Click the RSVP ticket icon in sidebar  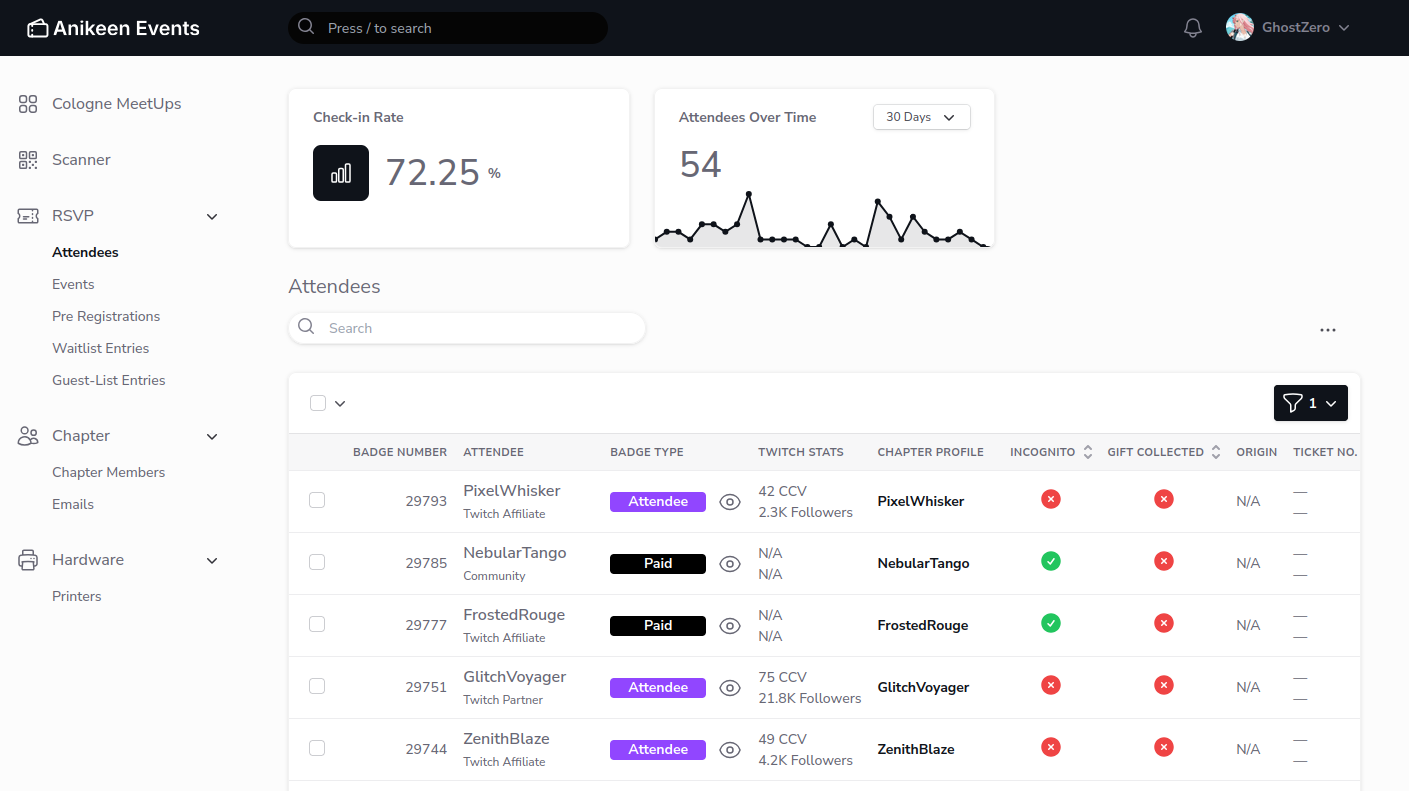pos(27,215)
